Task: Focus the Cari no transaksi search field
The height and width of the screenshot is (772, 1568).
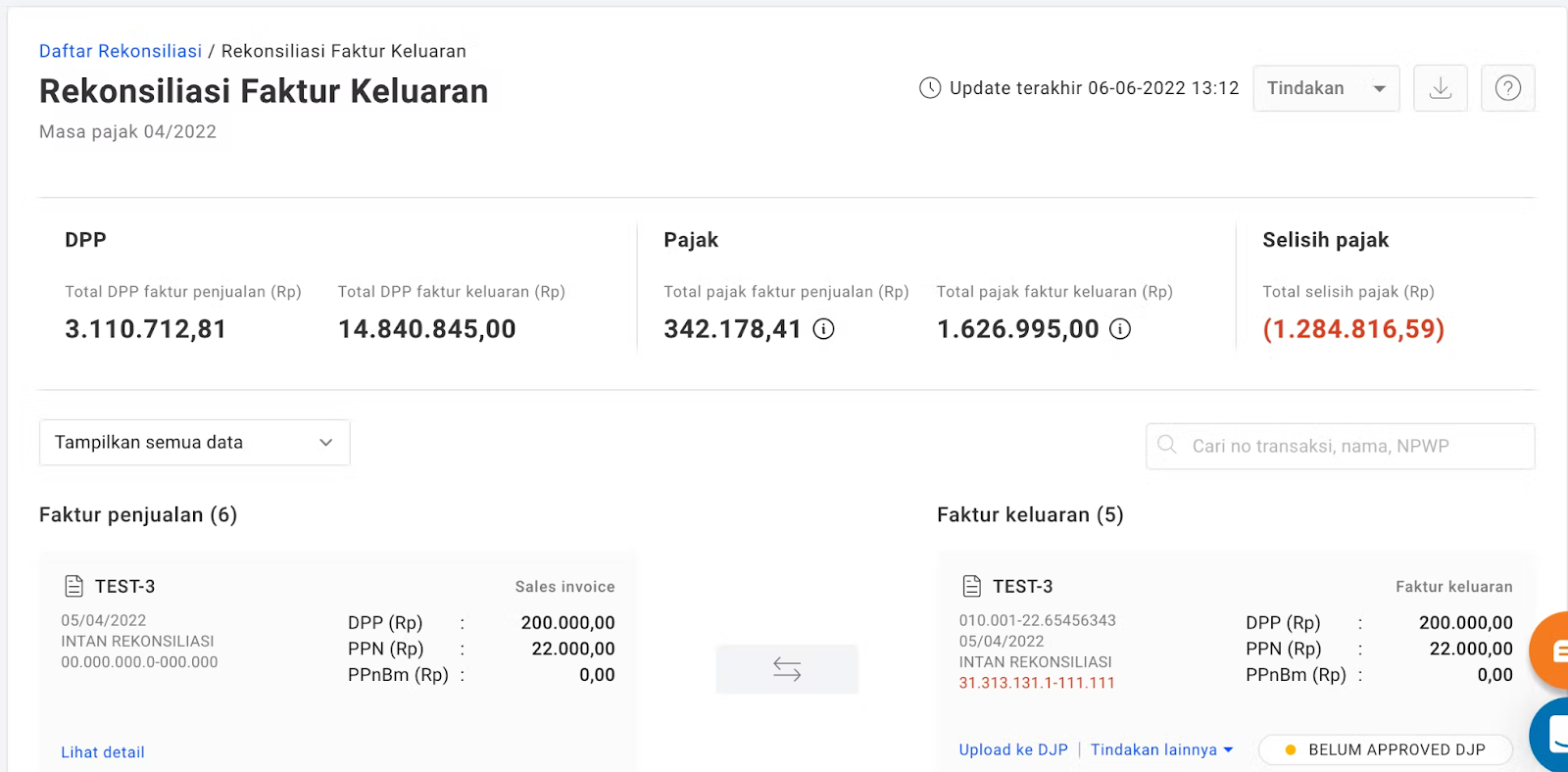Action: click(1352, 446)
